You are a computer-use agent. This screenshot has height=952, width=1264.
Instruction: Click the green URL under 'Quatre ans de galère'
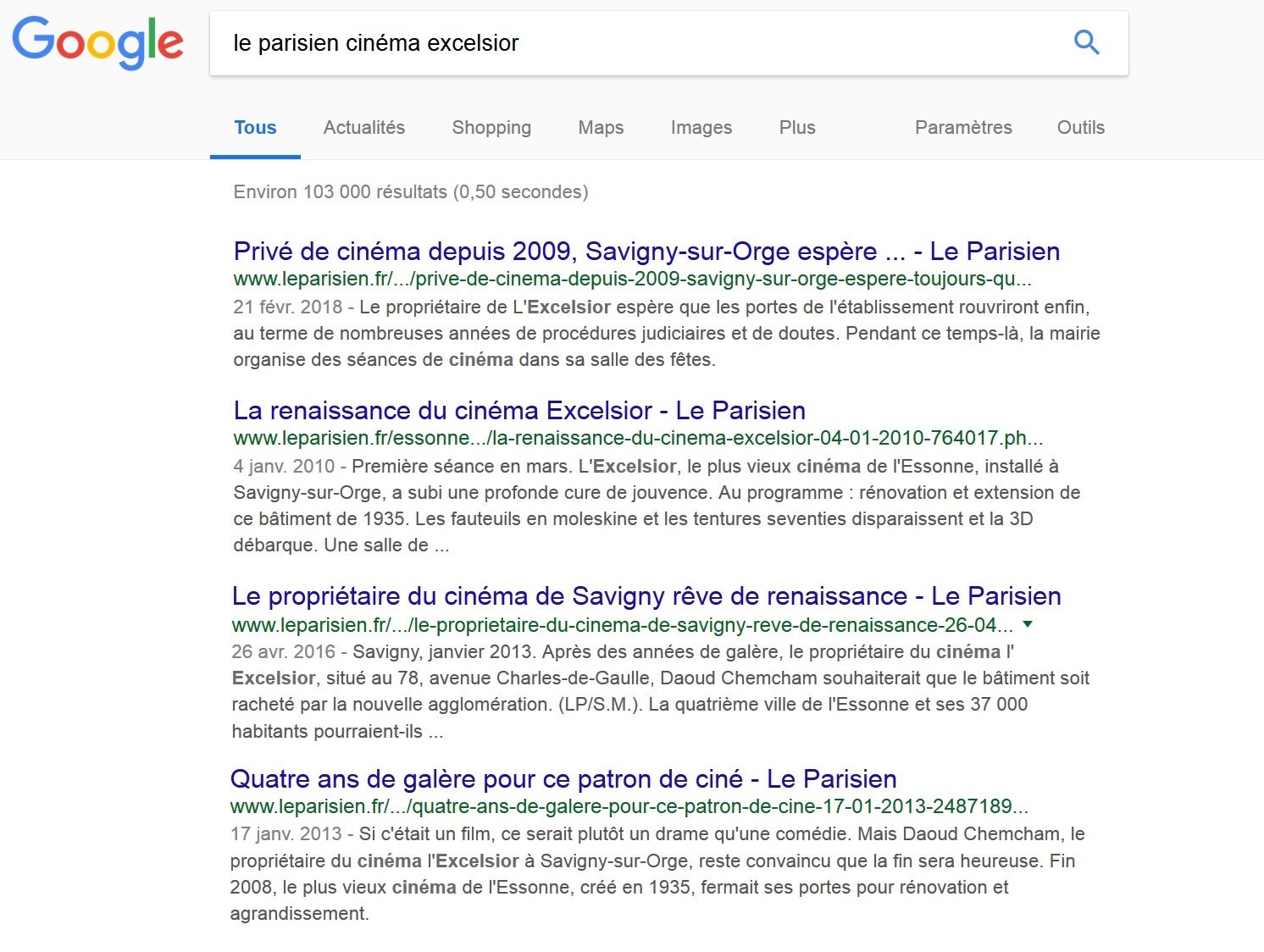pyautogui.click(x=629, y=806)
